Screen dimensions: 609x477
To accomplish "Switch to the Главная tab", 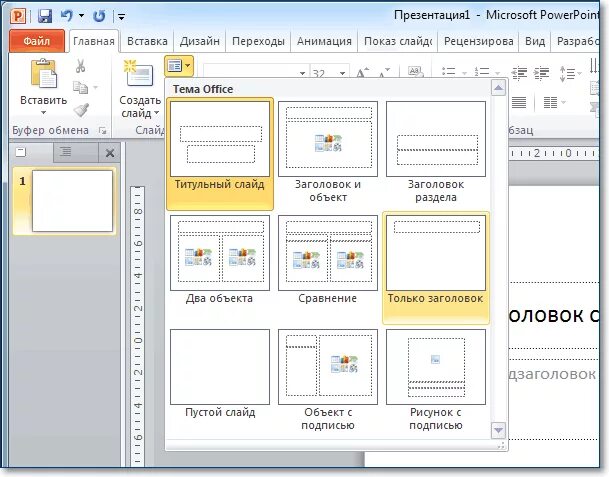I will [94, 41].
